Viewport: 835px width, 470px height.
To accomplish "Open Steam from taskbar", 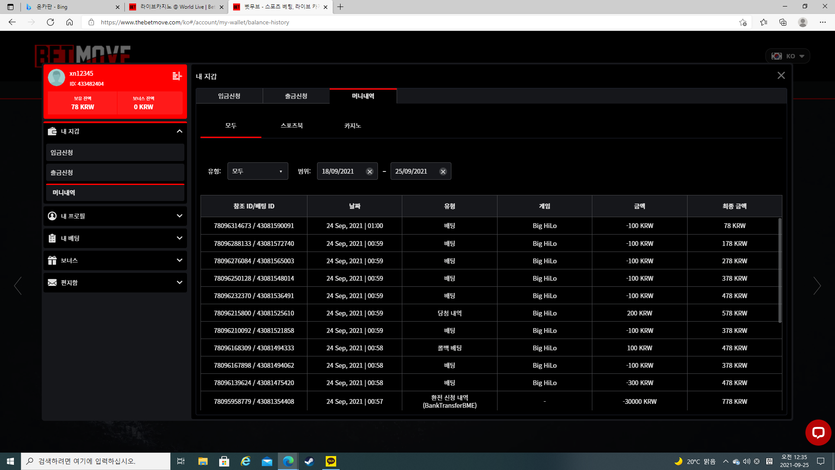I will pyautogui.click(x=309, y=461).
